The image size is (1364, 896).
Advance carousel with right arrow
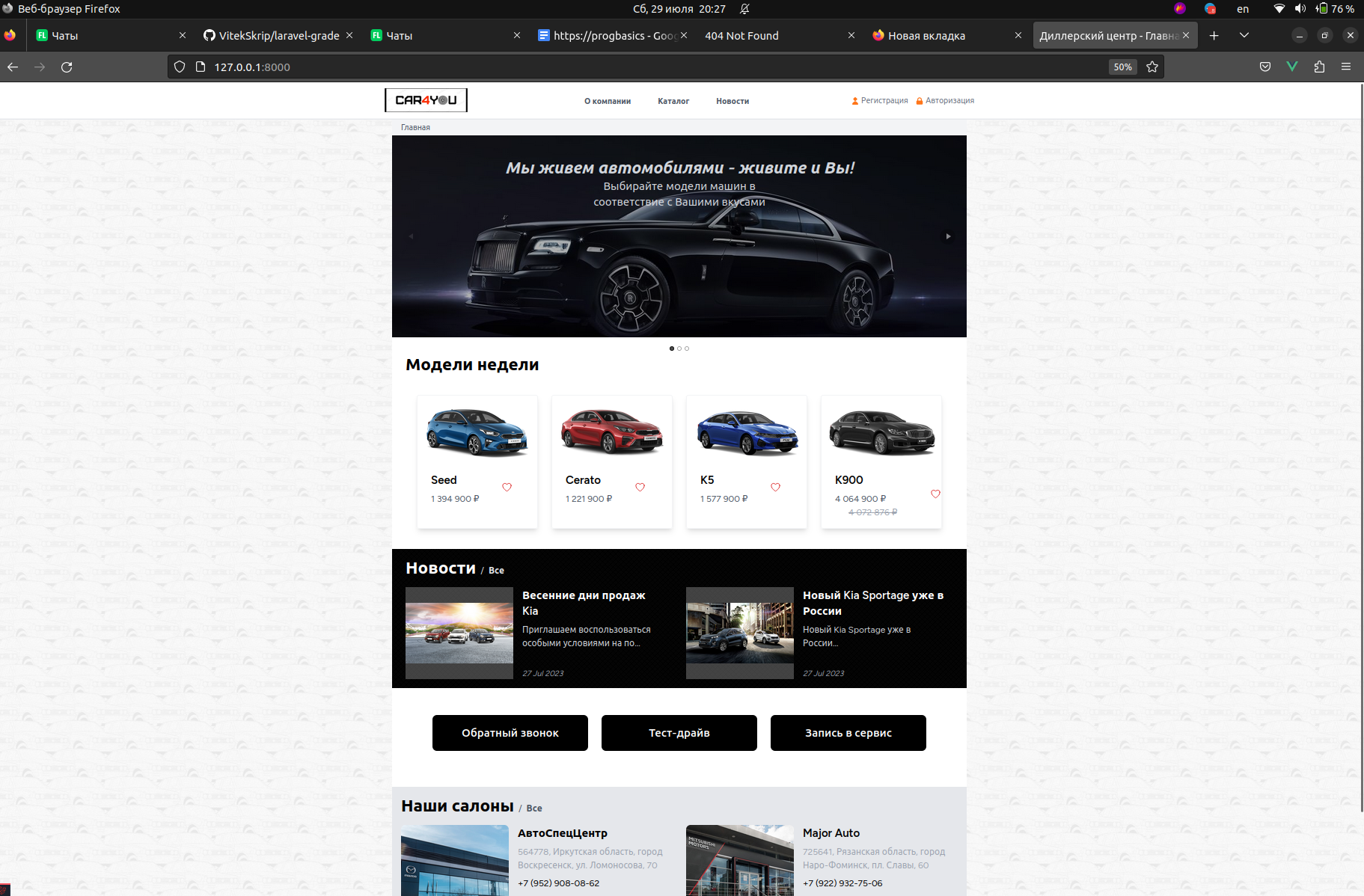tap(948, 236)
